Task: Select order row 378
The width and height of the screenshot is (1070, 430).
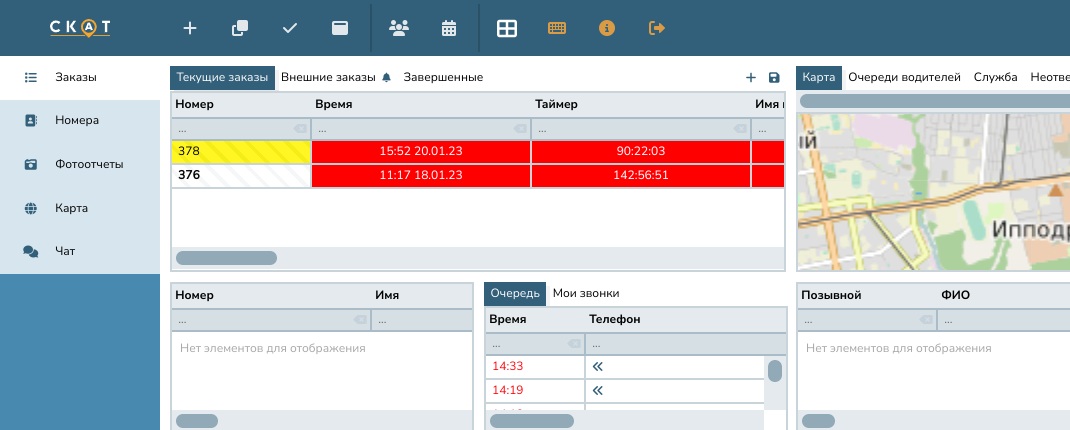Action: (x=240, y=151)
